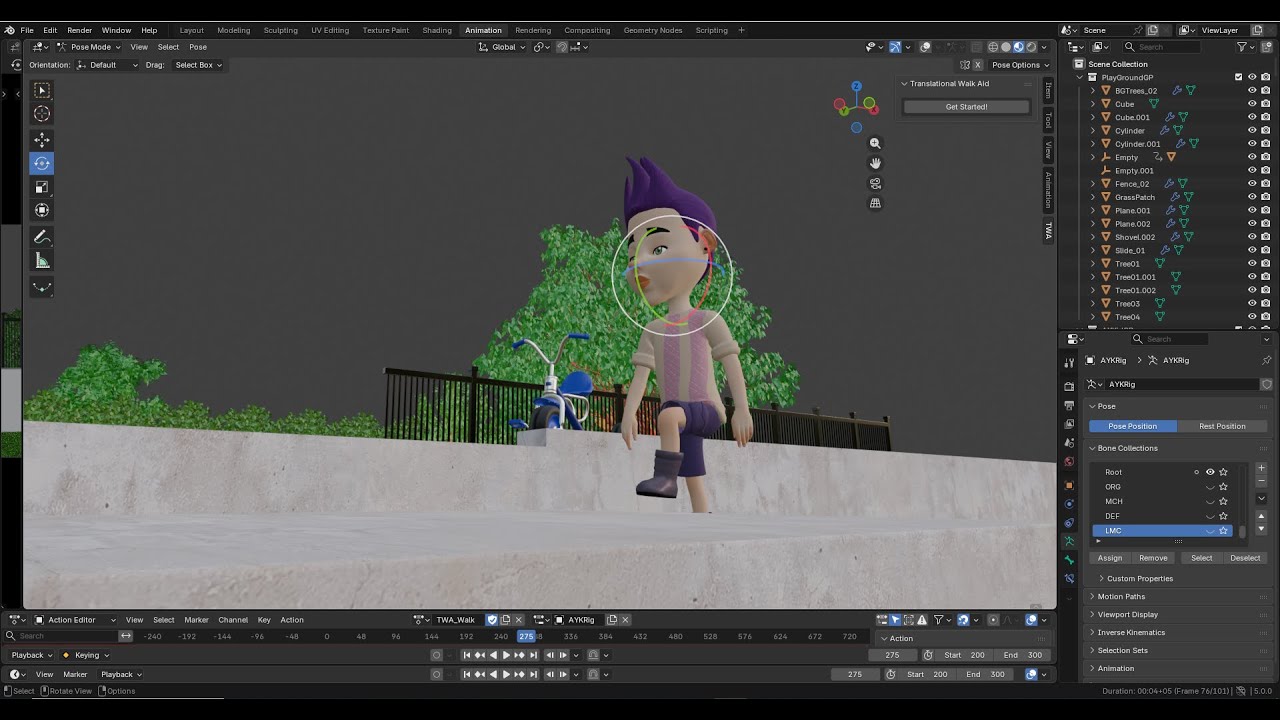Uncheck PlayGroundGP collection exclude checkbox

click(1238, 77)
